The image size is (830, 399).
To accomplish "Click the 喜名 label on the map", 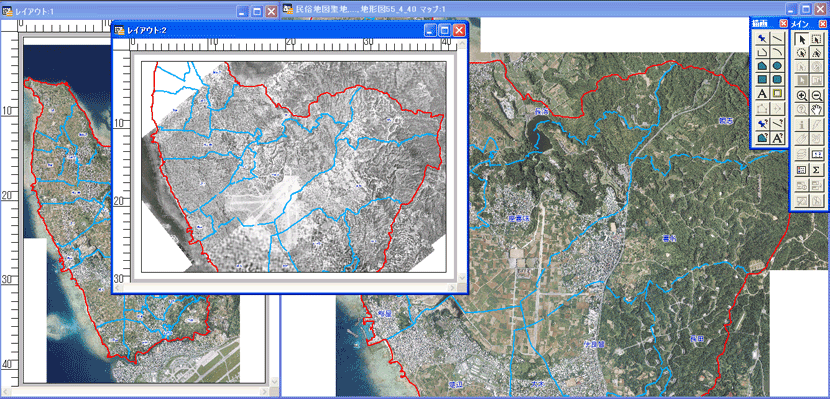I will 669,239.
